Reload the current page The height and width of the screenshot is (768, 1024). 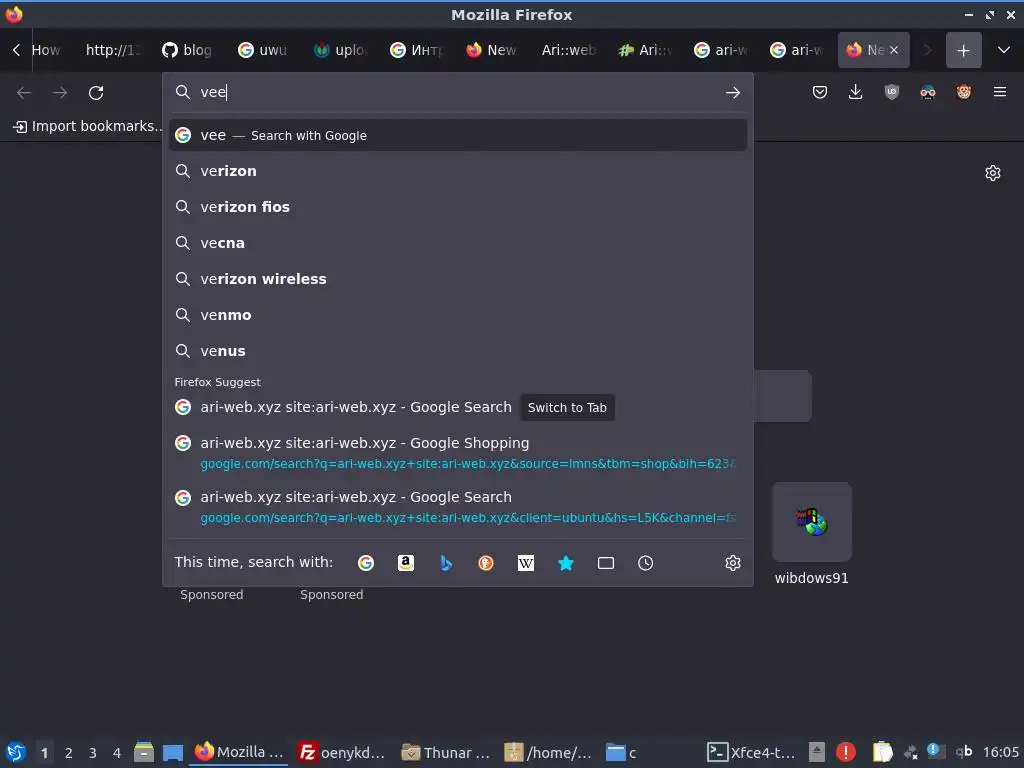click(96, 93)
